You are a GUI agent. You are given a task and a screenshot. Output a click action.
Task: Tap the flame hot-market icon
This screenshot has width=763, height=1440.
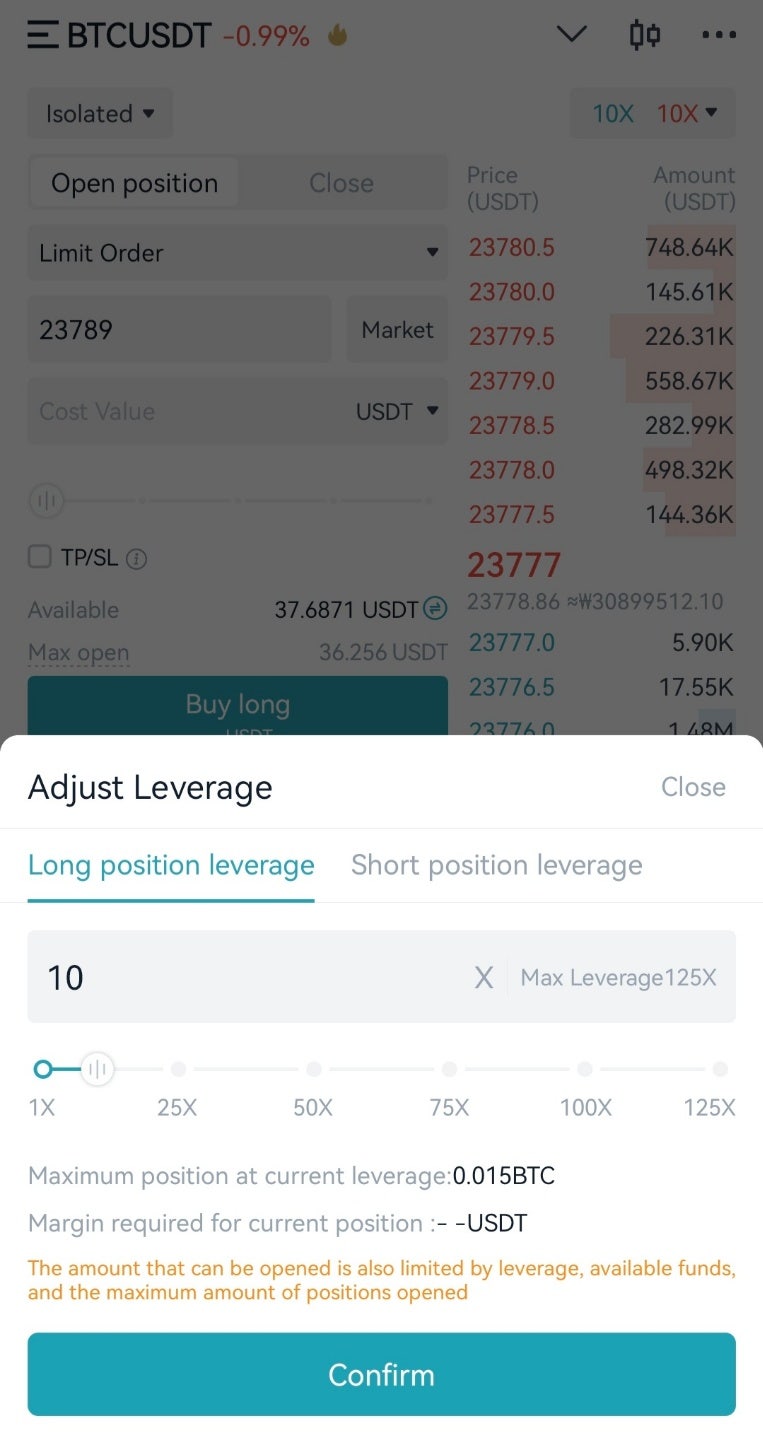pyautogui.click(x=337, y=36)
